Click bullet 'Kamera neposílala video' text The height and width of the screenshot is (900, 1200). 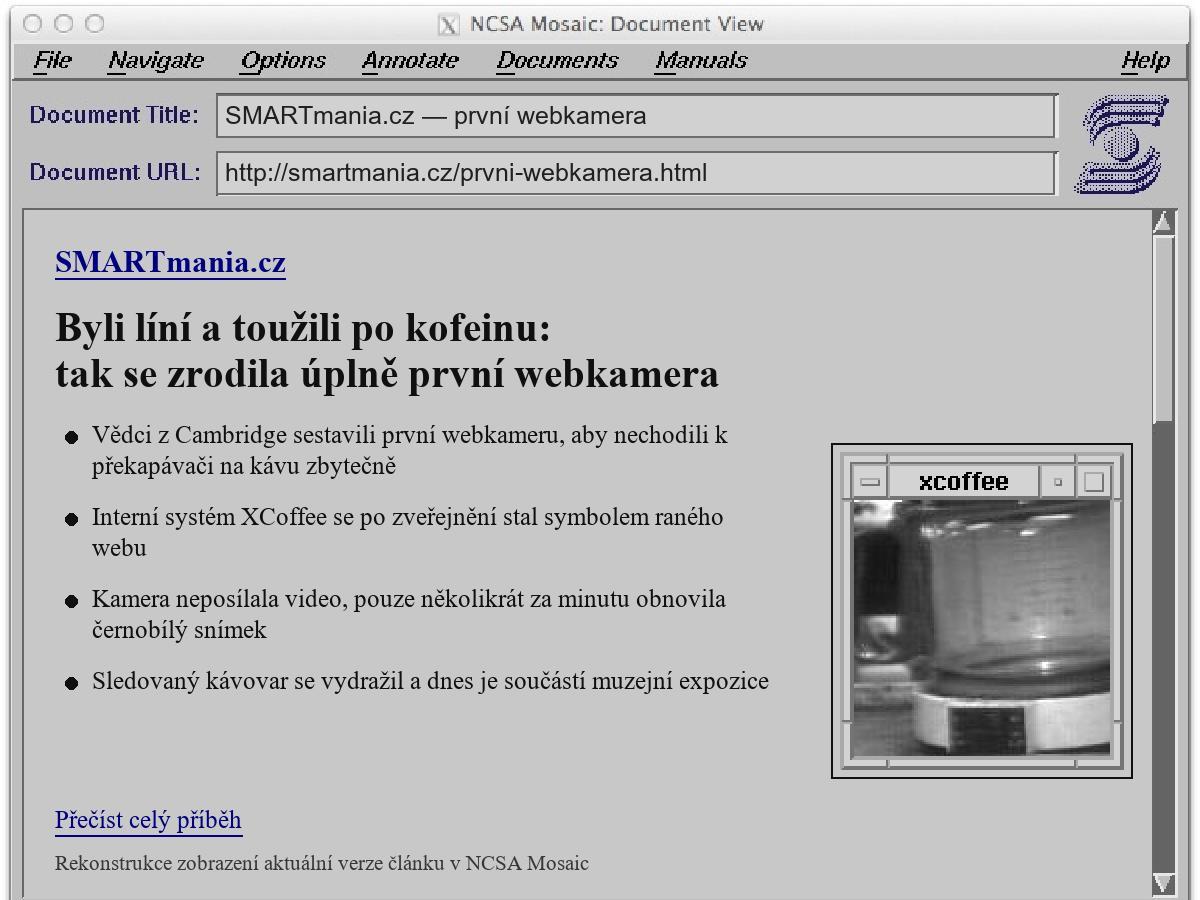point(409,614)
